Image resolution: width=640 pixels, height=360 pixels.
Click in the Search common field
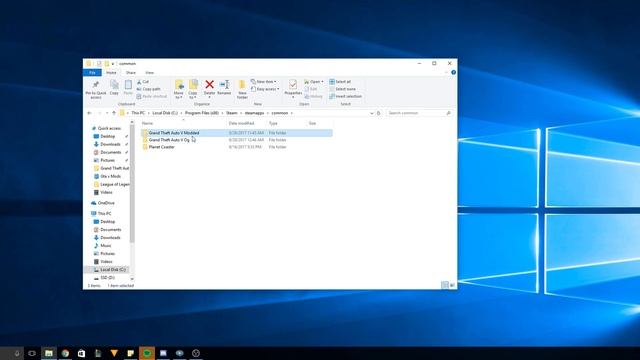pos(419,113)
